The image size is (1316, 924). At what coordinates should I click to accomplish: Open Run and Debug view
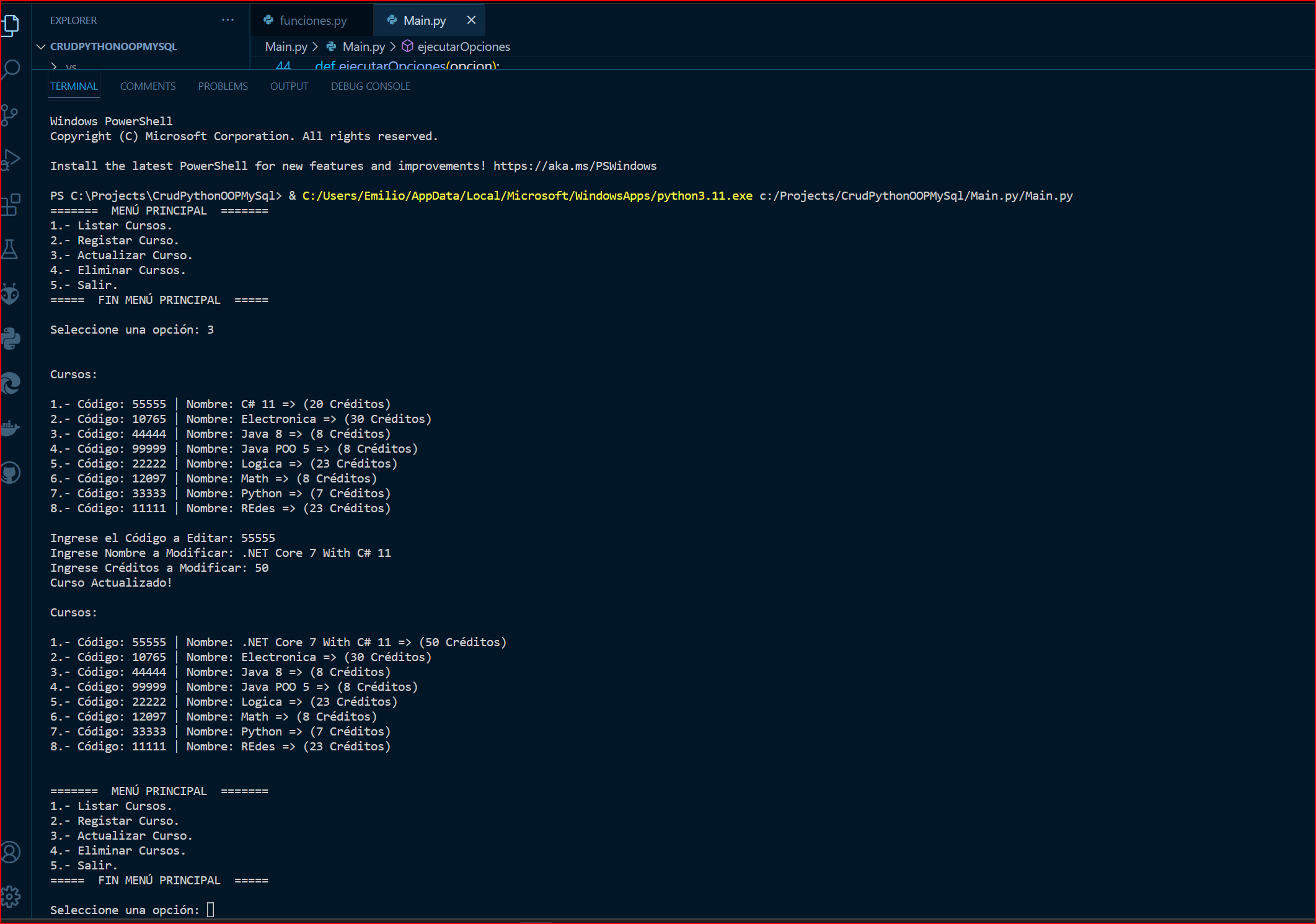click(11, 160)
